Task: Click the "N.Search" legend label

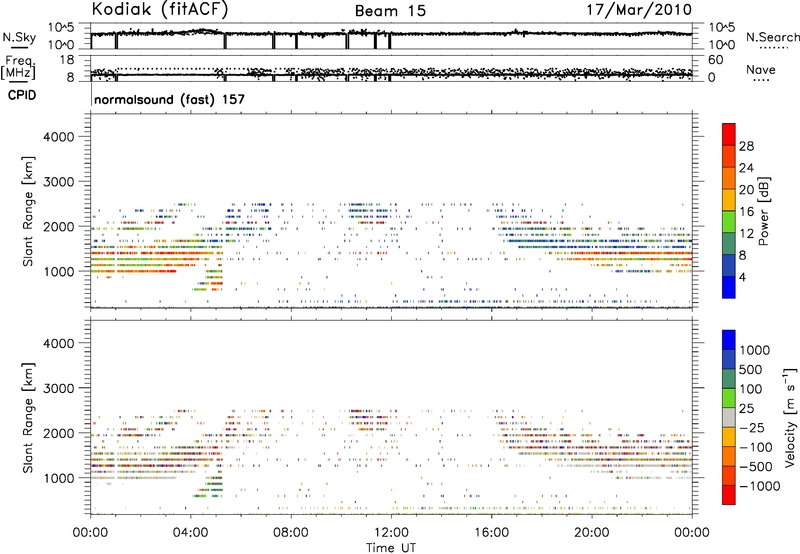Action: pos(772,37)
